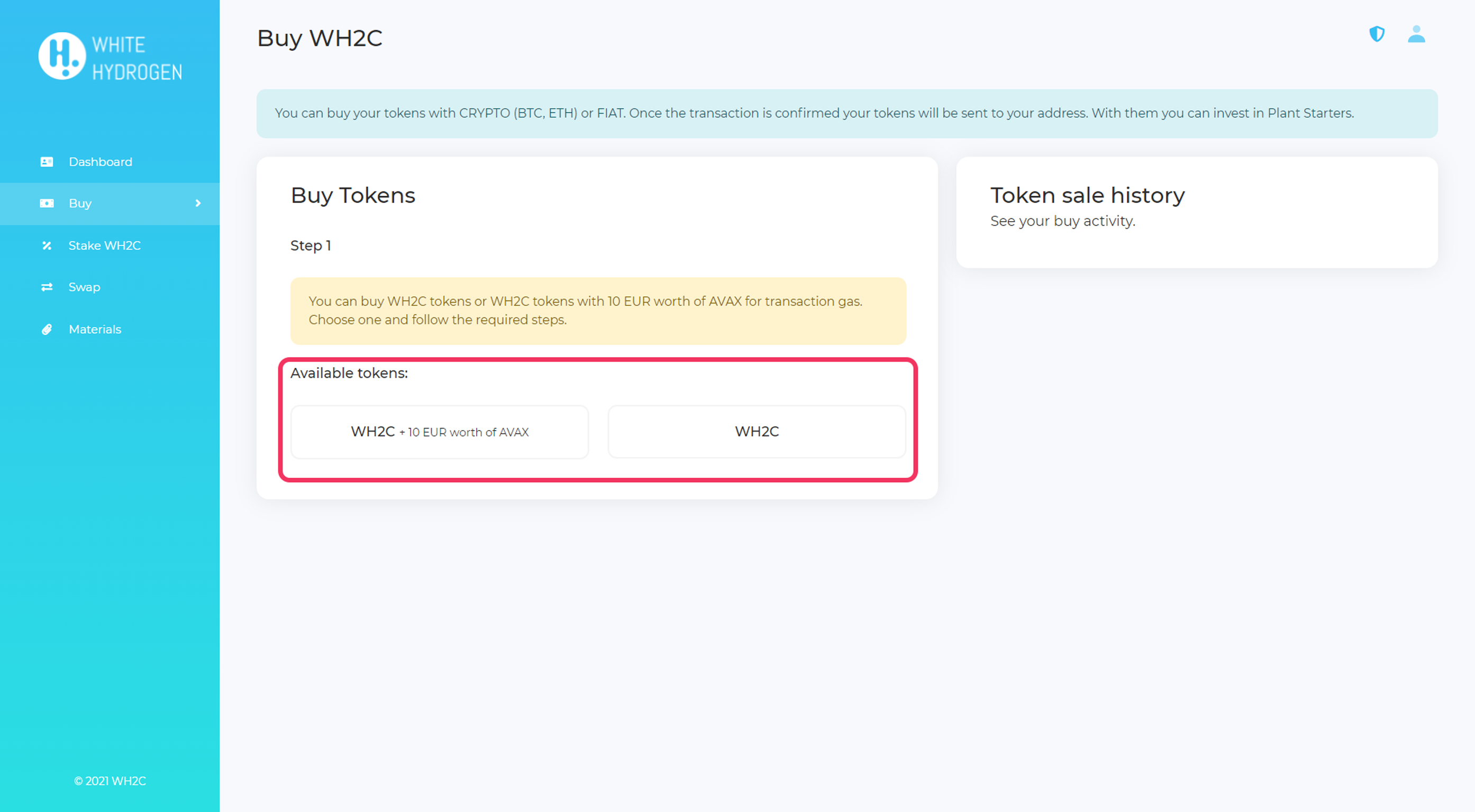This screenshot has height=812, width=1475.
Task: Click the percent icon beside Stake WH2C
Action: tap(48, 245)
